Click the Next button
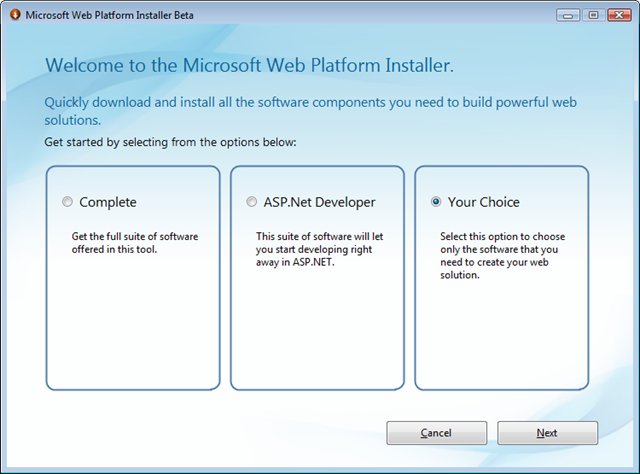 pos(547,433)
